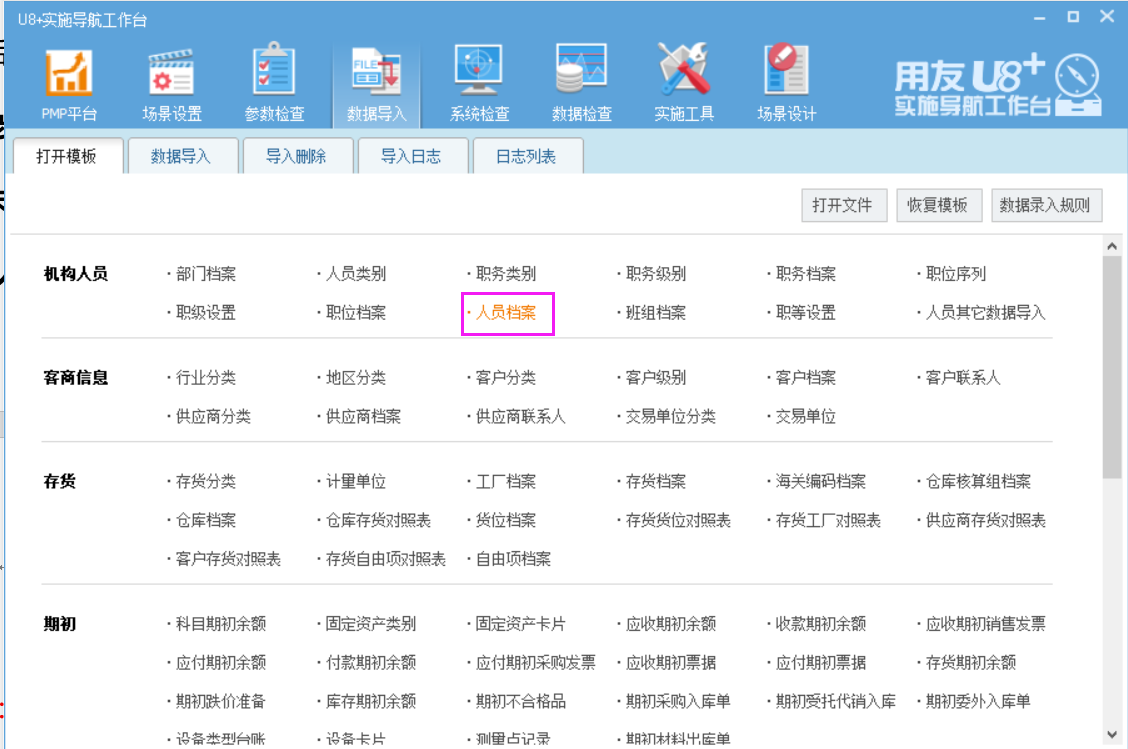1128x749 pixels.
Task: Open the 部门档案 template link
Action: (x=206, y=274)
